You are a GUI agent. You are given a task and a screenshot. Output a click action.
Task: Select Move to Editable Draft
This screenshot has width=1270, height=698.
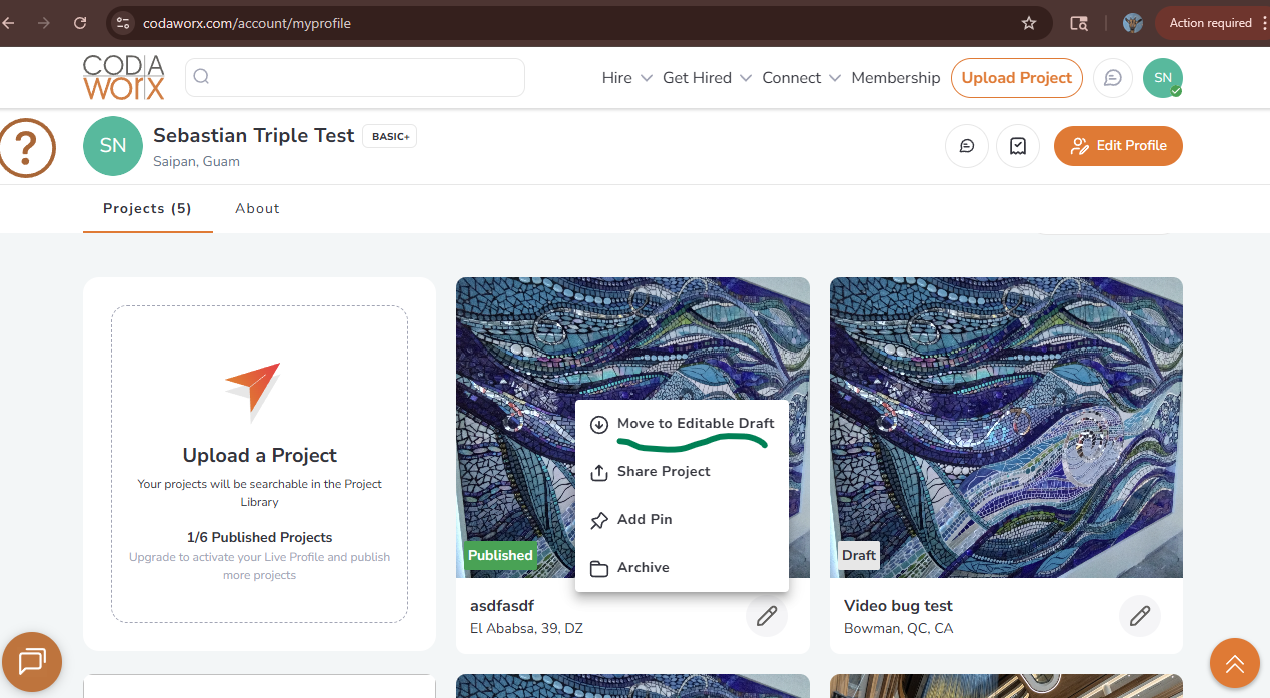(x=695, y=424)
